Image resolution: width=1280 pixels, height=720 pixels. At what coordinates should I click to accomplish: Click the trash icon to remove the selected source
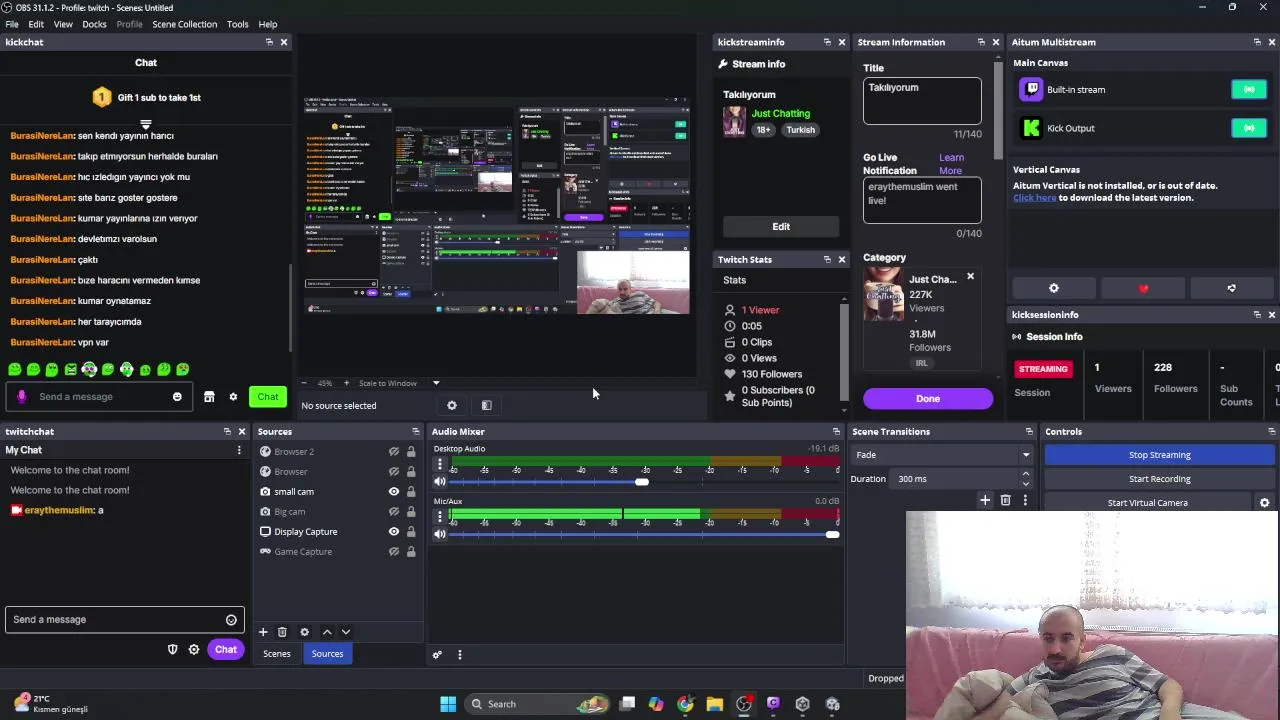click(282, 632)
